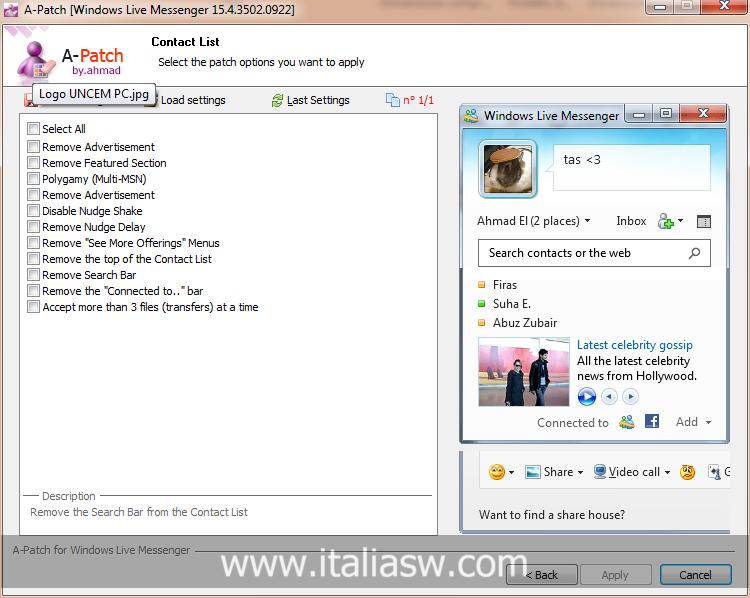Click the Search contacts or the web field
The width and height of the screenshot is (750, 598).
(594, 253)
